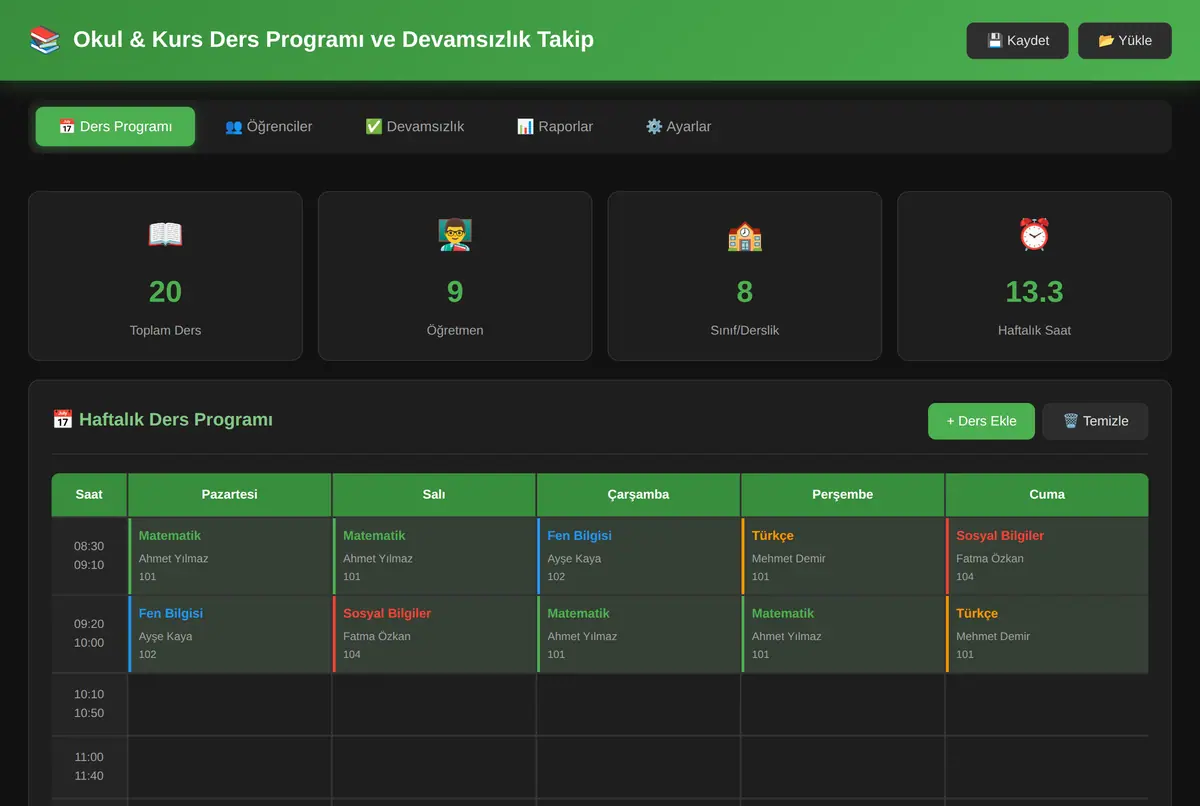1200x806 pixels.
Task: Open Salı 09:20 Sosyal Bilgiler lesson
Action: point(434,634)
